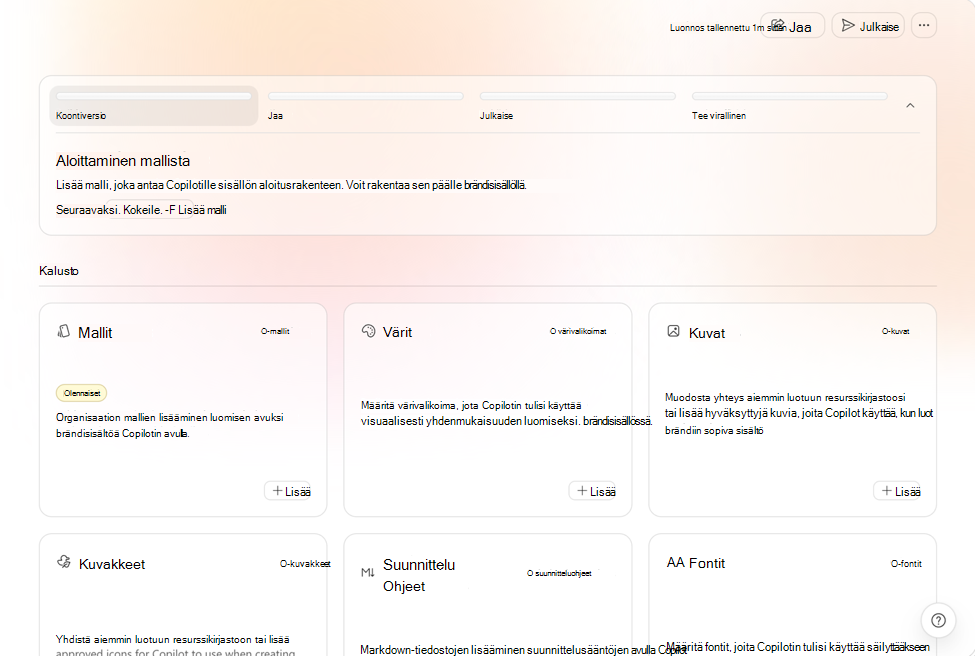Select the Koontiversio step tab

154,106
